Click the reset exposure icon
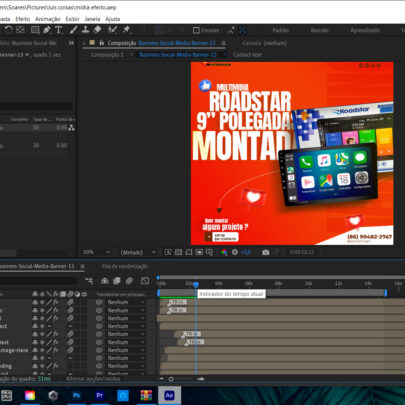The image size is (405, 405). click(x=235, y=252)
